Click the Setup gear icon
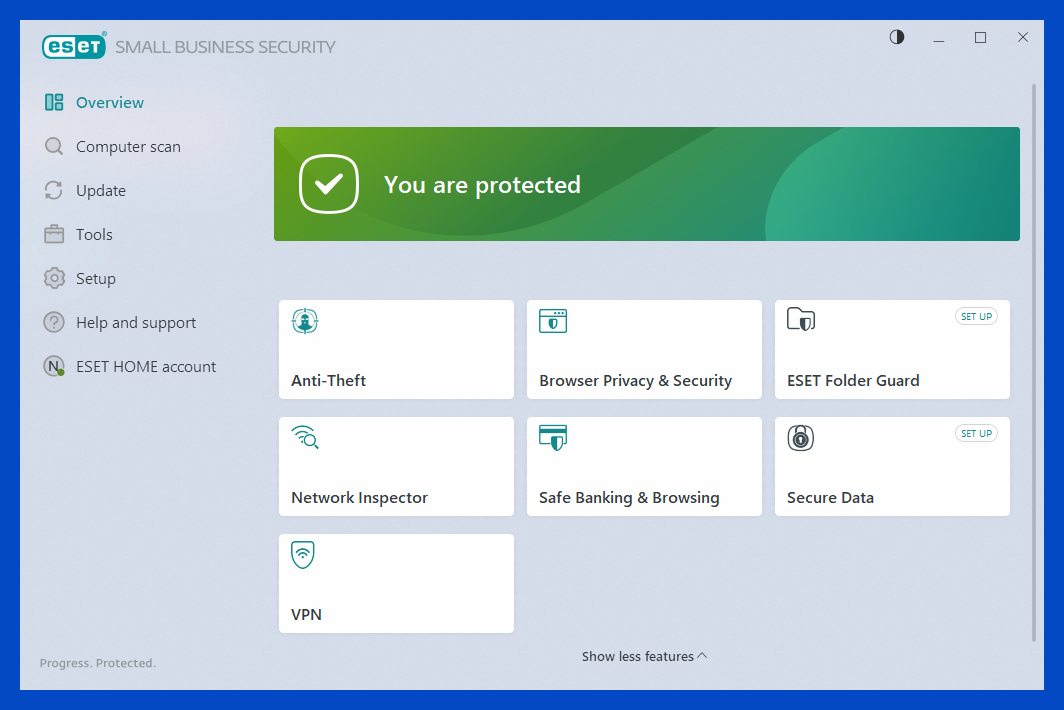 [x=54, y=278]
